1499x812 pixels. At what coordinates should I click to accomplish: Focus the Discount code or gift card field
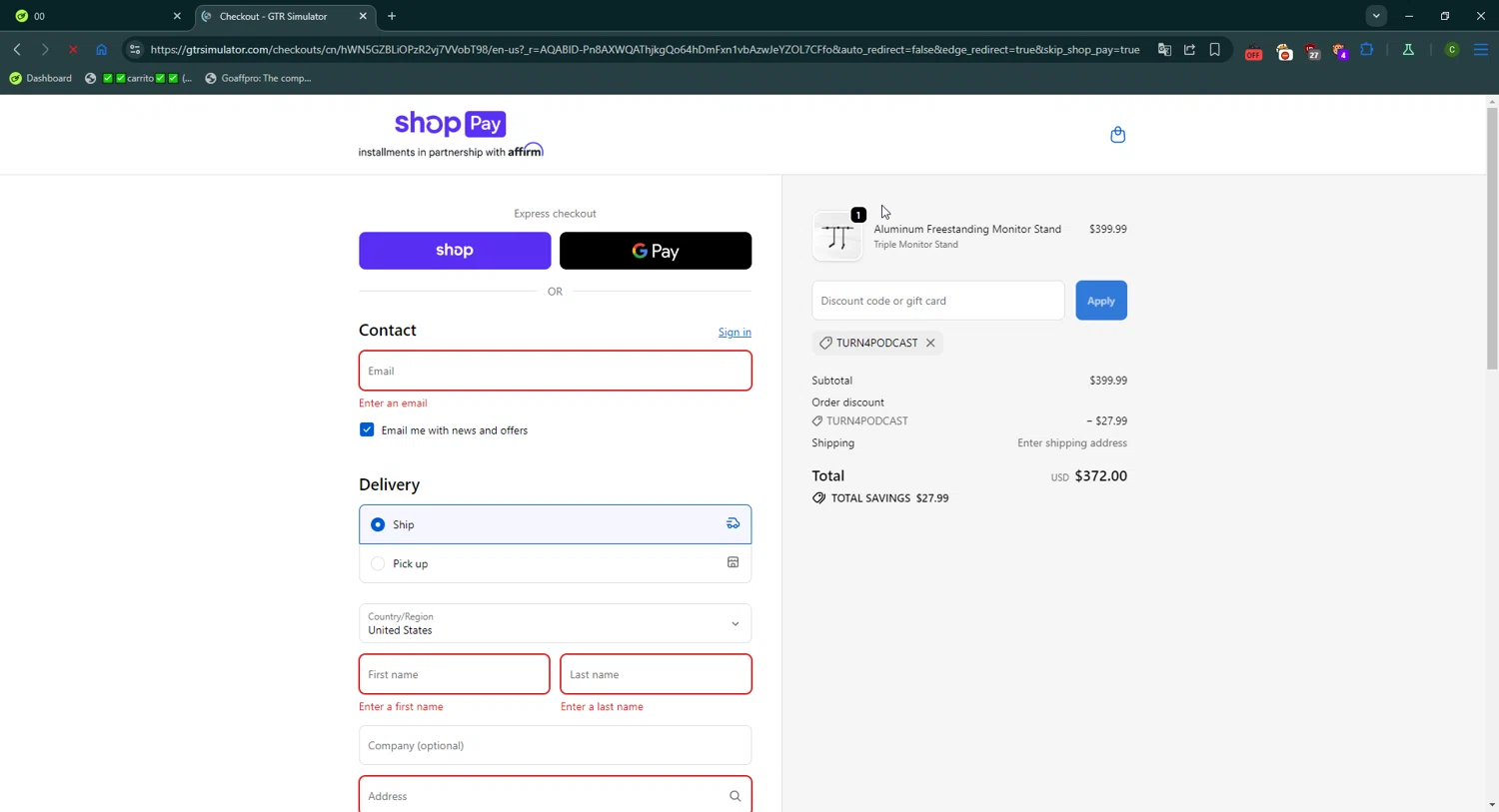pyautogui.click(x=937, y=301)
